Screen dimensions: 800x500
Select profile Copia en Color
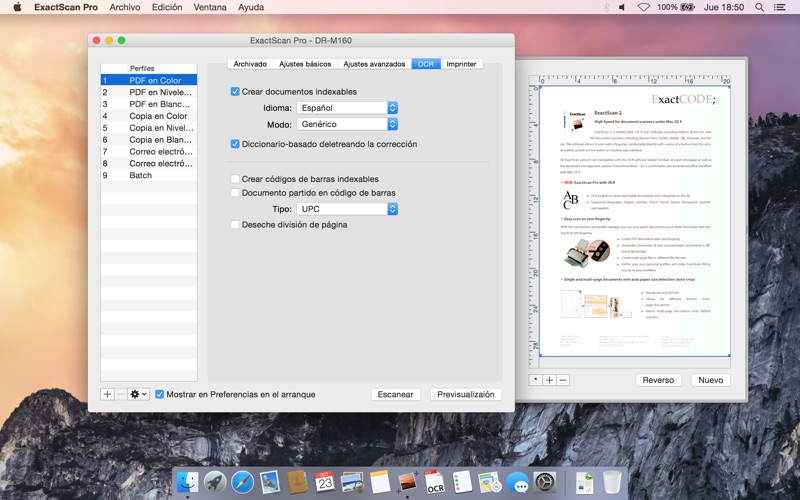tap(149, 116)
